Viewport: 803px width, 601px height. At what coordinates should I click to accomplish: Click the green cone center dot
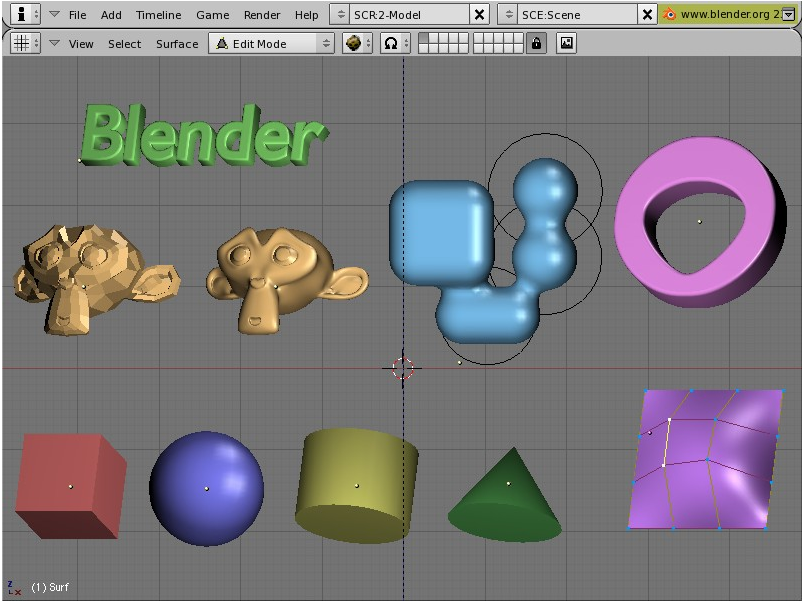[508, 483]
